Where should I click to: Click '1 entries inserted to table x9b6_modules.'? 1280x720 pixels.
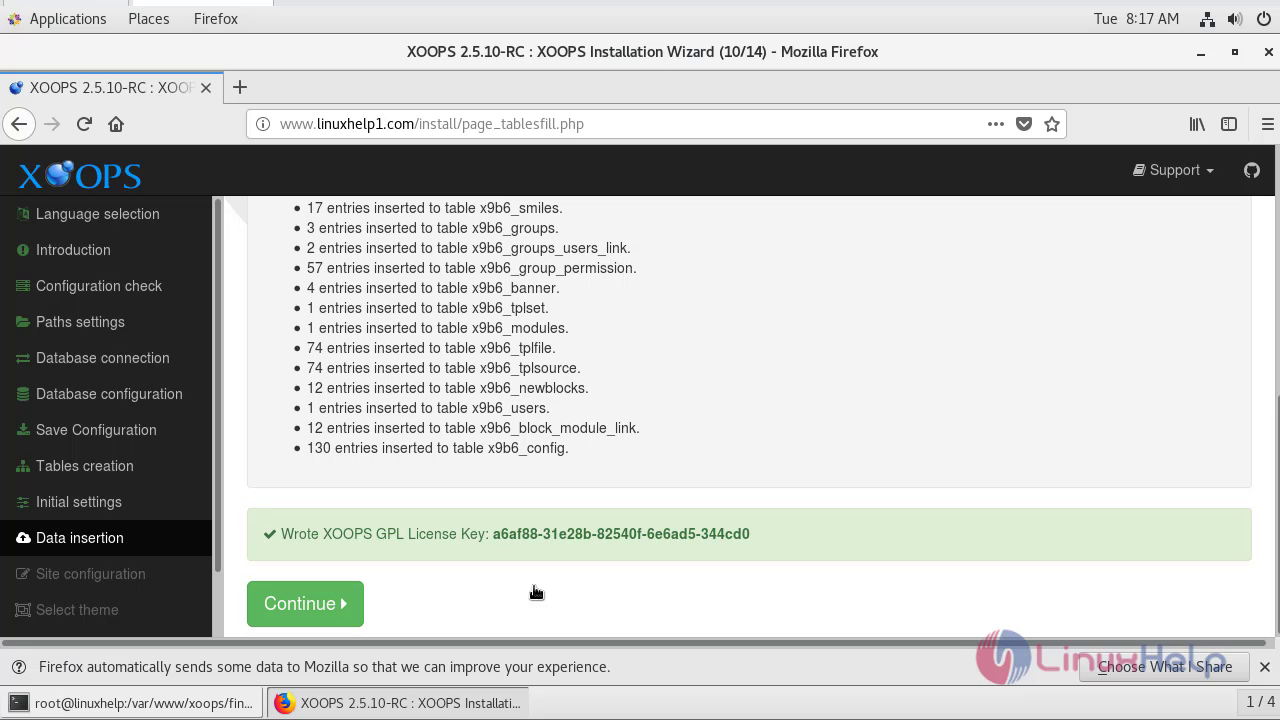(438, 328)
